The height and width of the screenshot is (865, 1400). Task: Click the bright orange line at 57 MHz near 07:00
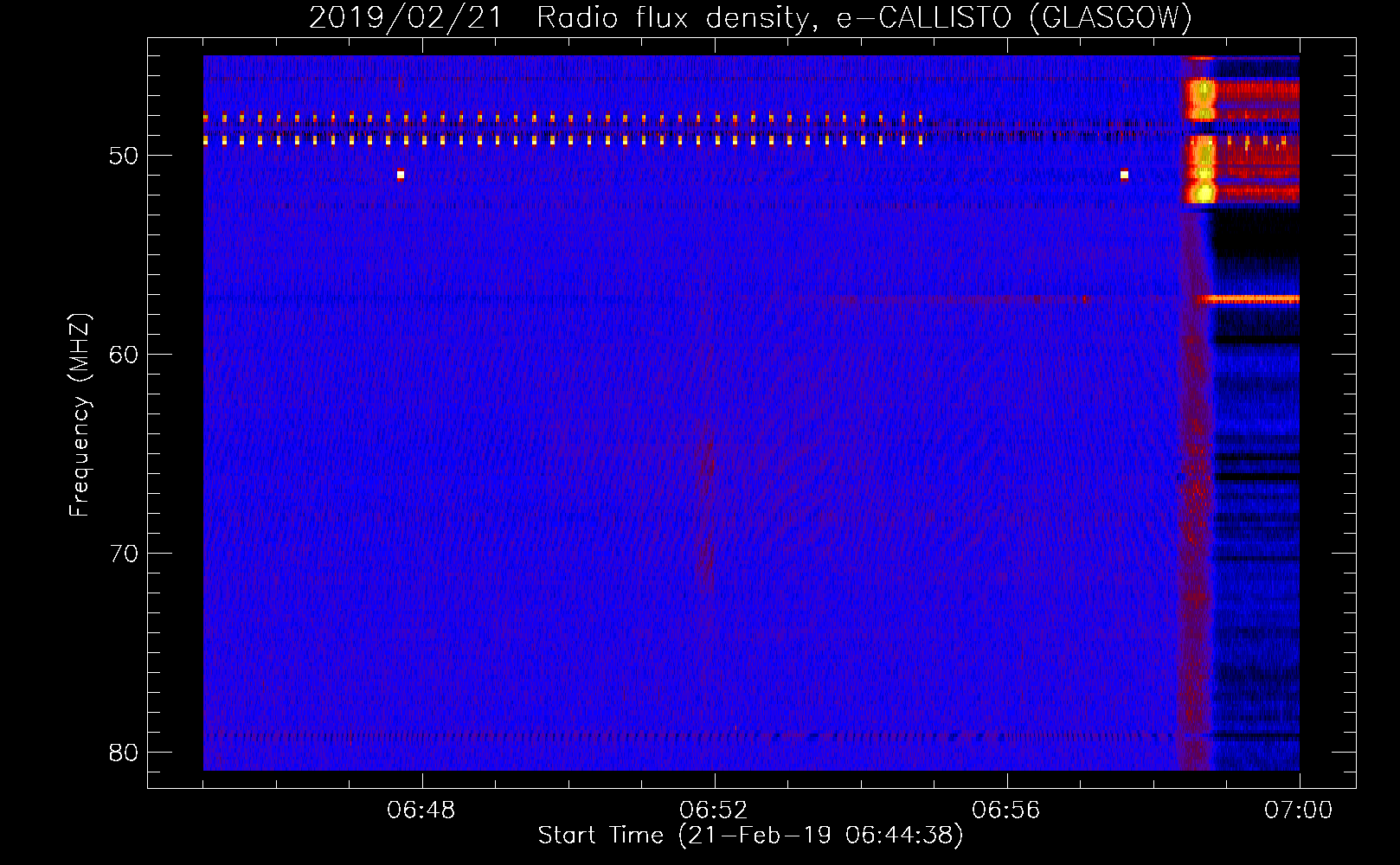pos(1249,299)
